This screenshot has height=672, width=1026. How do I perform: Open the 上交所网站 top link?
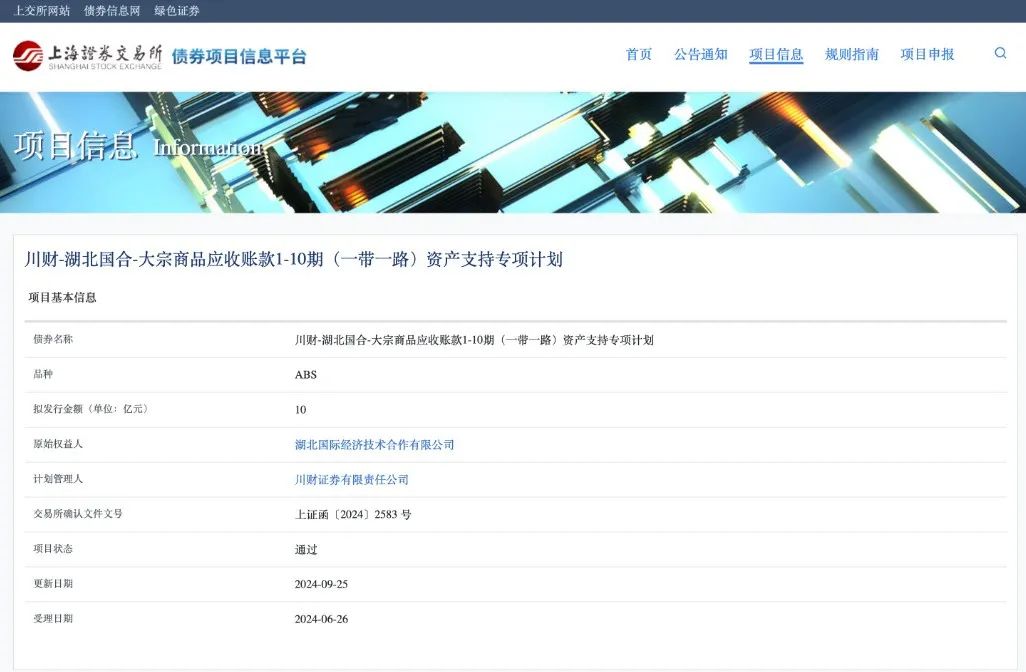[42, 10]
